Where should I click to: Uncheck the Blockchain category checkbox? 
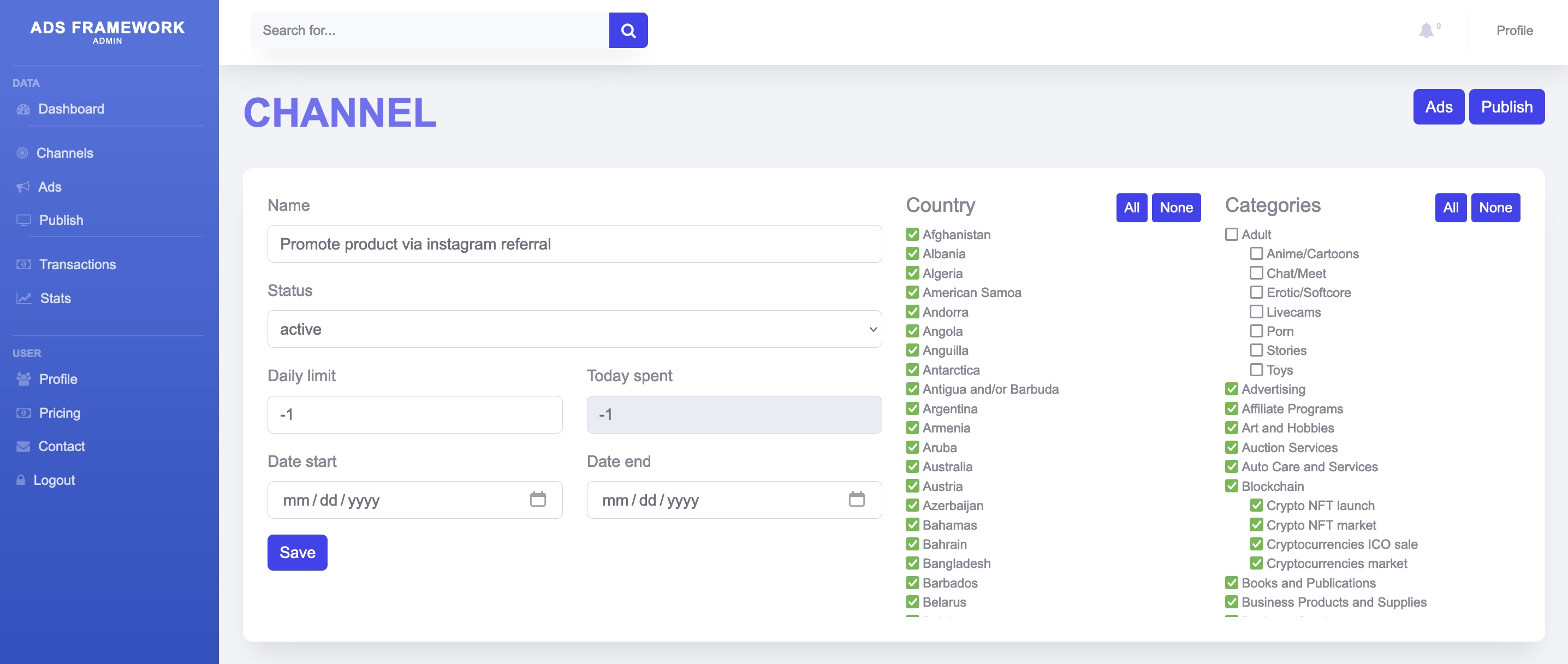coord(1231,487)
